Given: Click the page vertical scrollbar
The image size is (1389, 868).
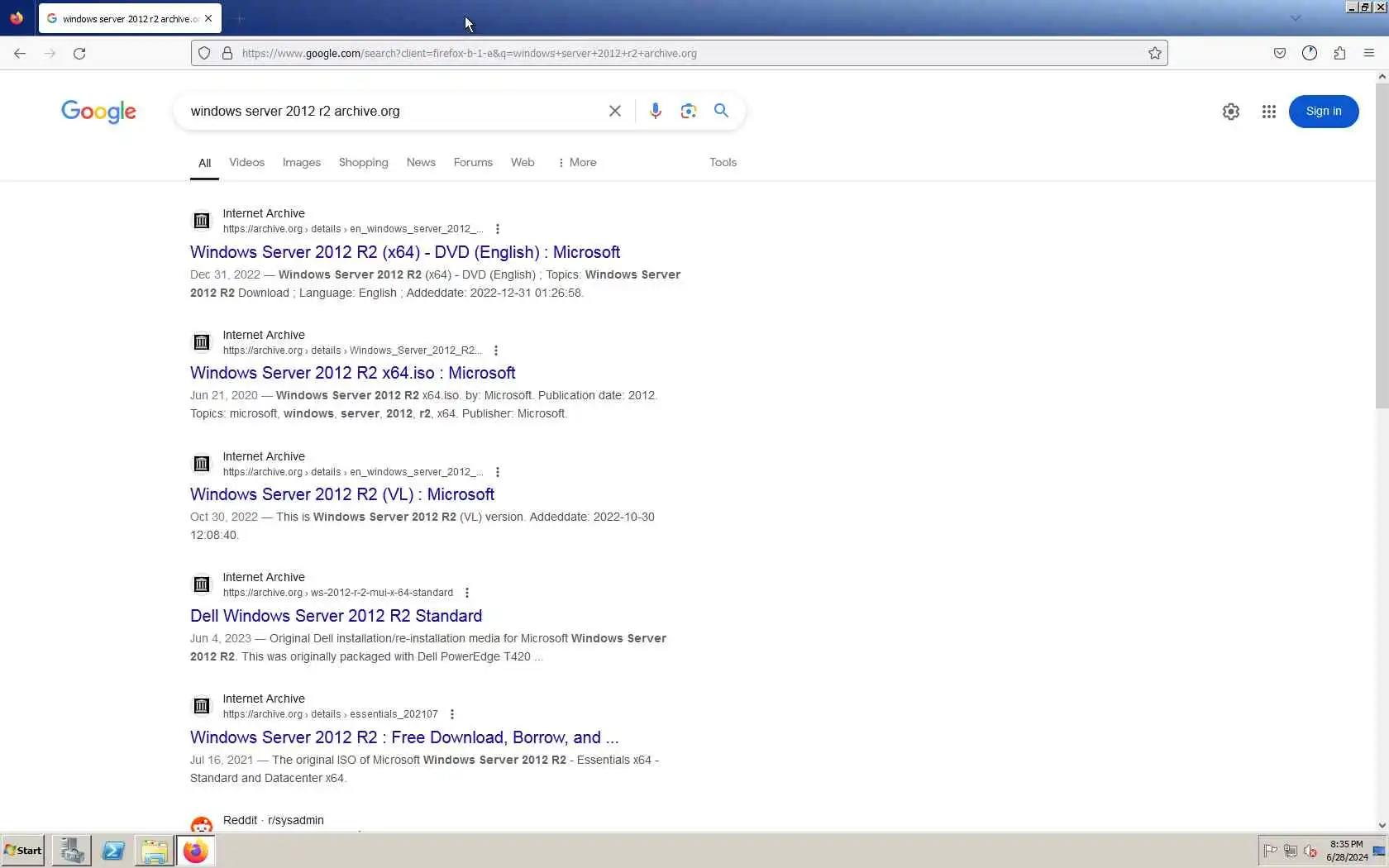Looking at the screenshot, I should pyautogui.click(x=1382, y=246).
